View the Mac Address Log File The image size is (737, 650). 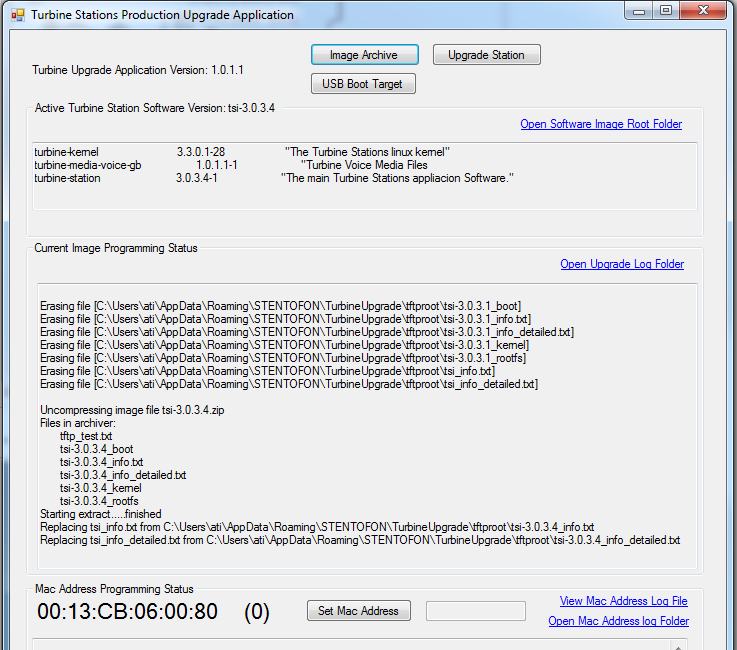pyautogui.click(x=623, y=601)
